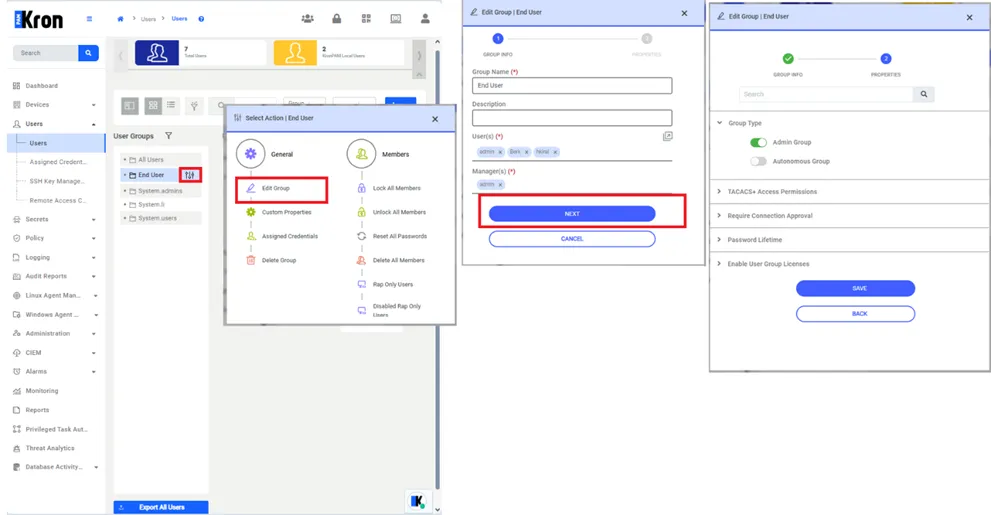Disable the Admin Group toggle
The height and width of the screenshot is (515, 991).
tap(758, 142)
